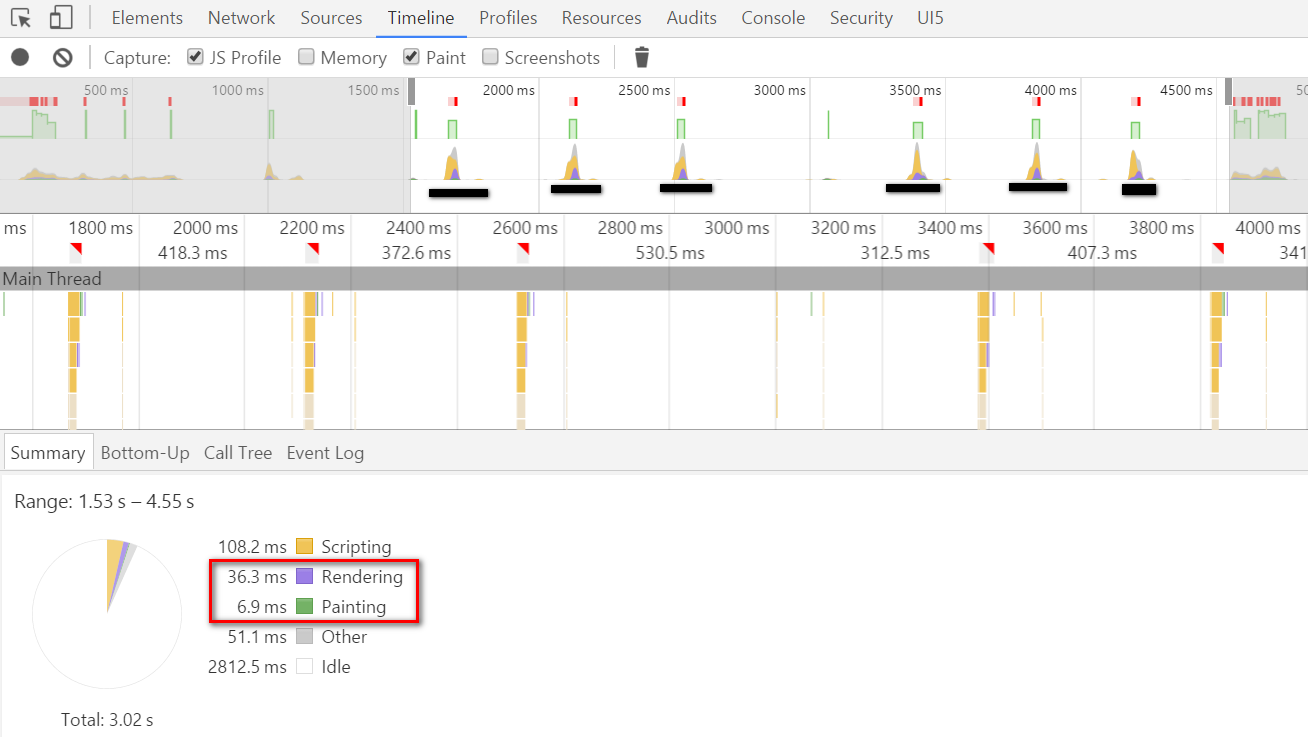The height and width of the screenshot is (737, 1308).
Task: Click the green Painting legend swatch
Action: coord(305,607)
